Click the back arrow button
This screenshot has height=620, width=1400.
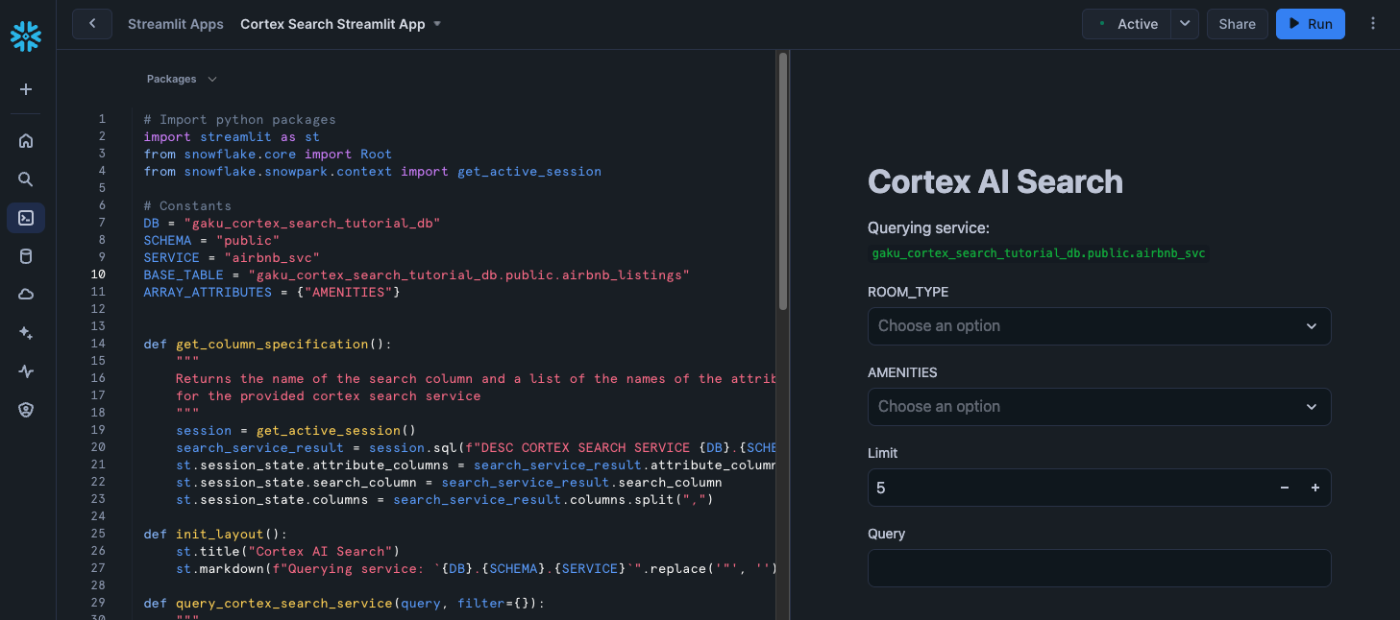92,24
